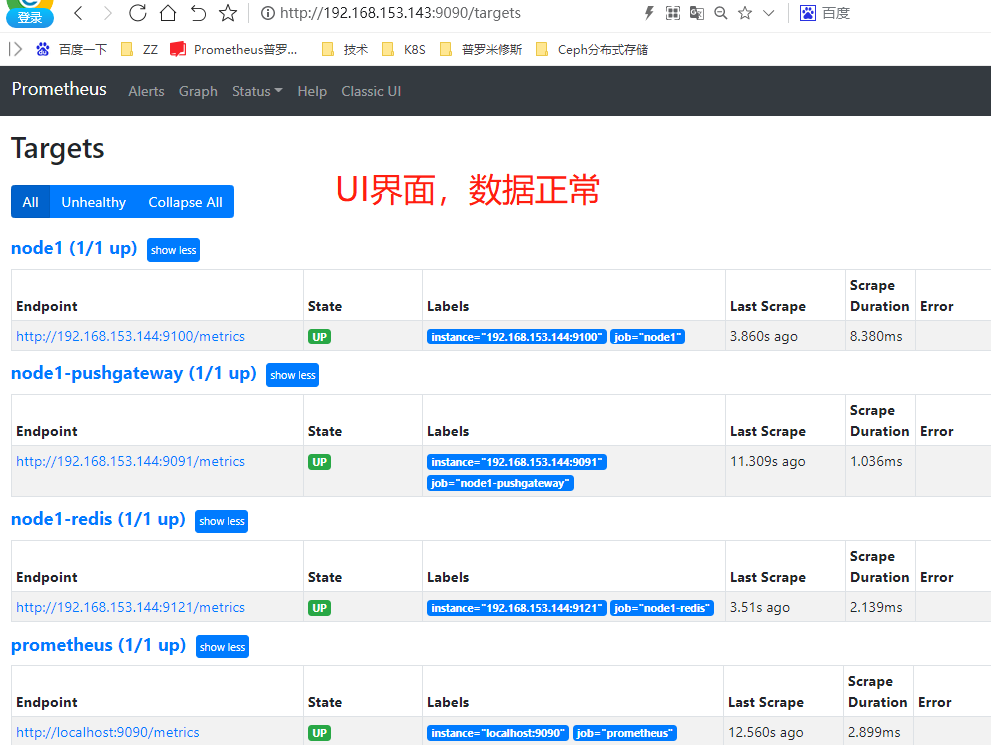Click the 登录 login badge
991x745 pixels.
point(30,17)
